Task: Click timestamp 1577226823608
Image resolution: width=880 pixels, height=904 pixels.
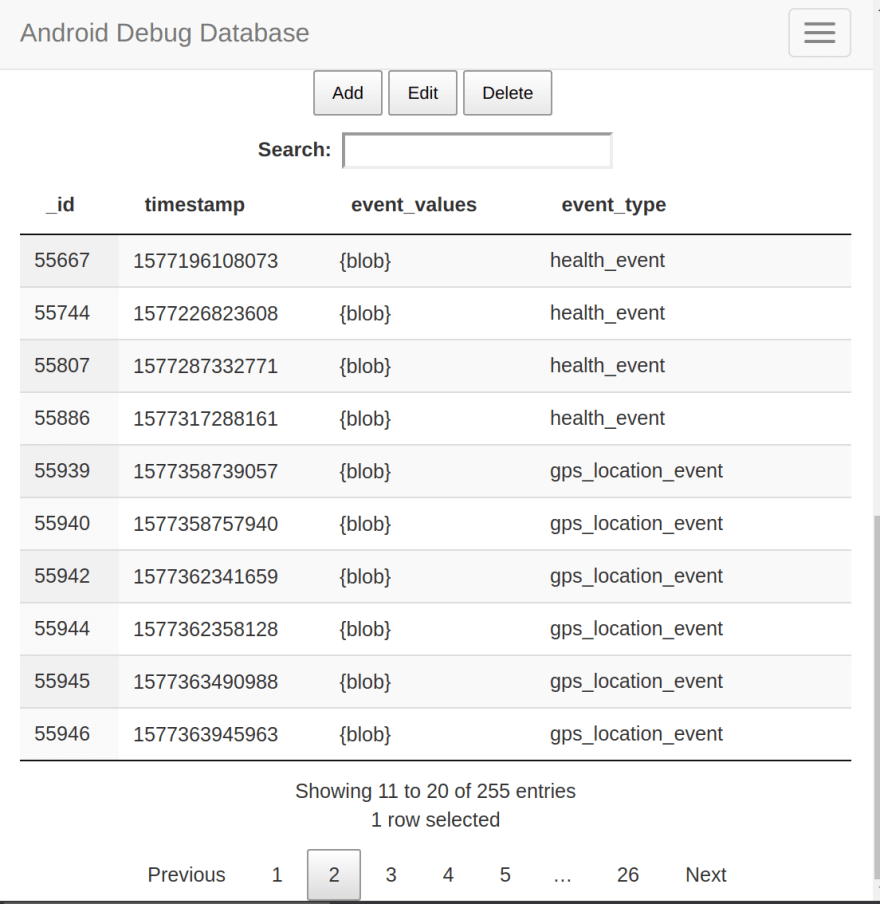Action: [206, 314]
